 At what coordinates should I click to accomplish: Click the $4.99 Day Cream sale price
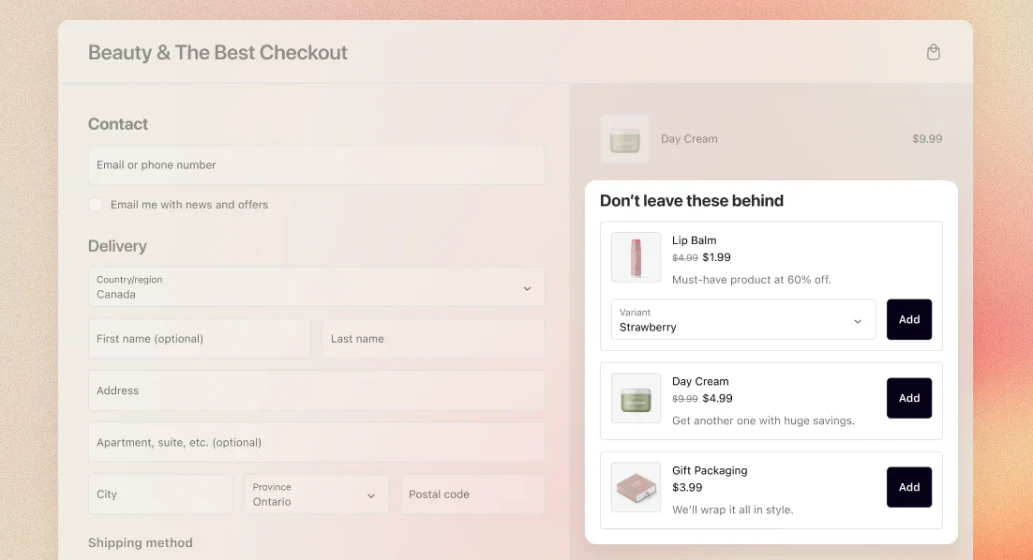pyautogui.click(x=717, y=399)
